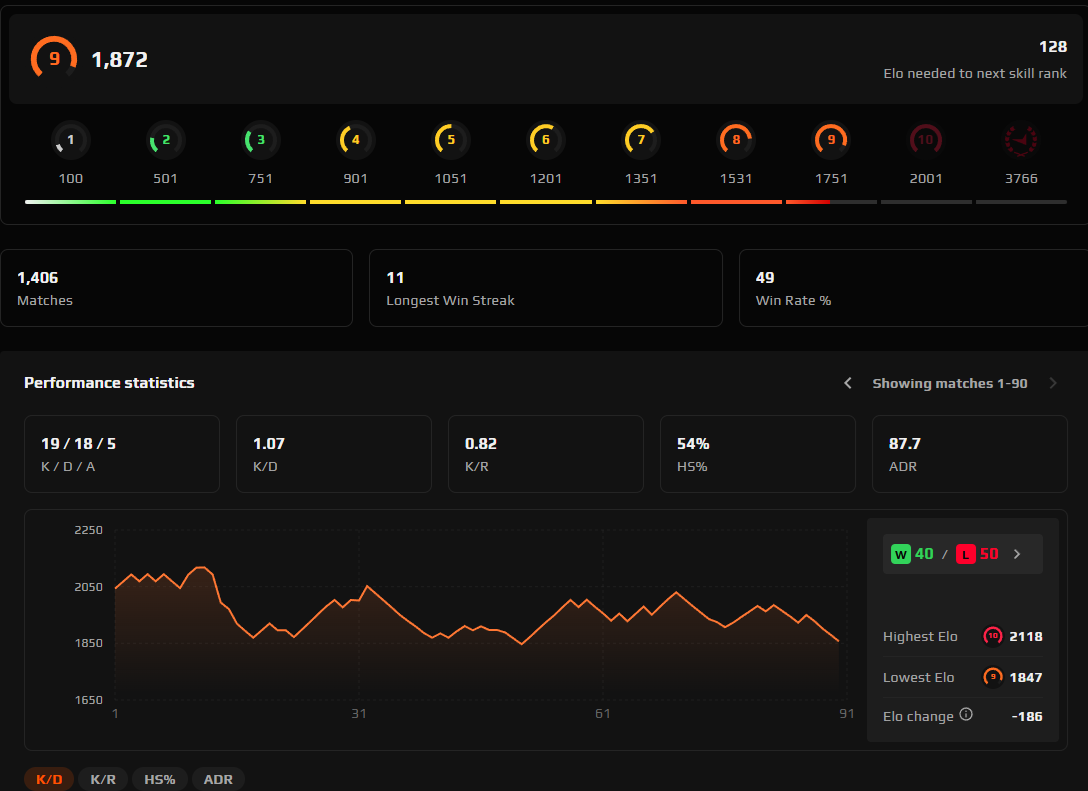1088x791 pixels.
Task: Open the Win Rate % card
Action: click(x=913, y=288)
